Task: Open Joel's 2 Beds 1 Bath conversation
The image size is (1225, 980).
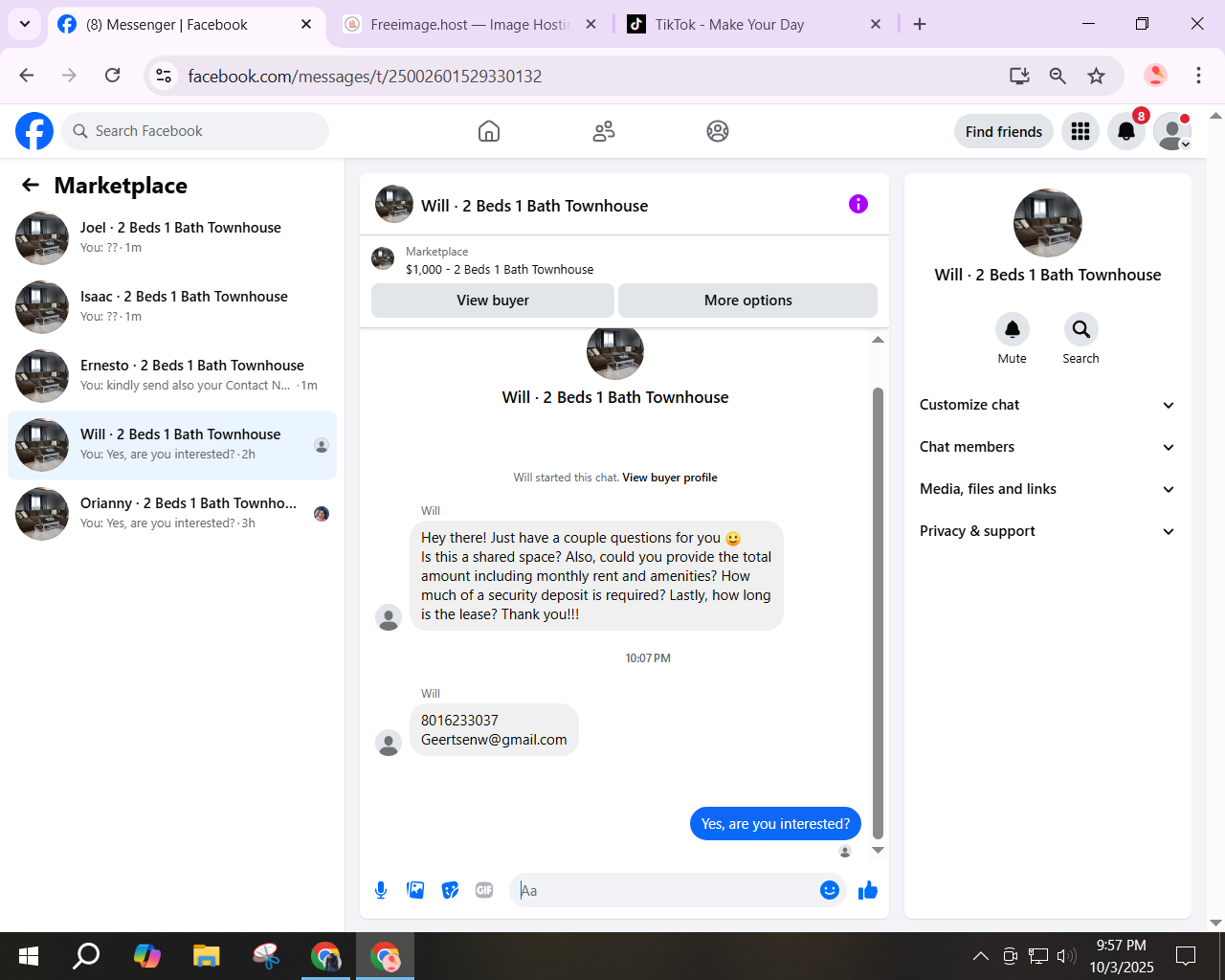Action: (172, 238)
